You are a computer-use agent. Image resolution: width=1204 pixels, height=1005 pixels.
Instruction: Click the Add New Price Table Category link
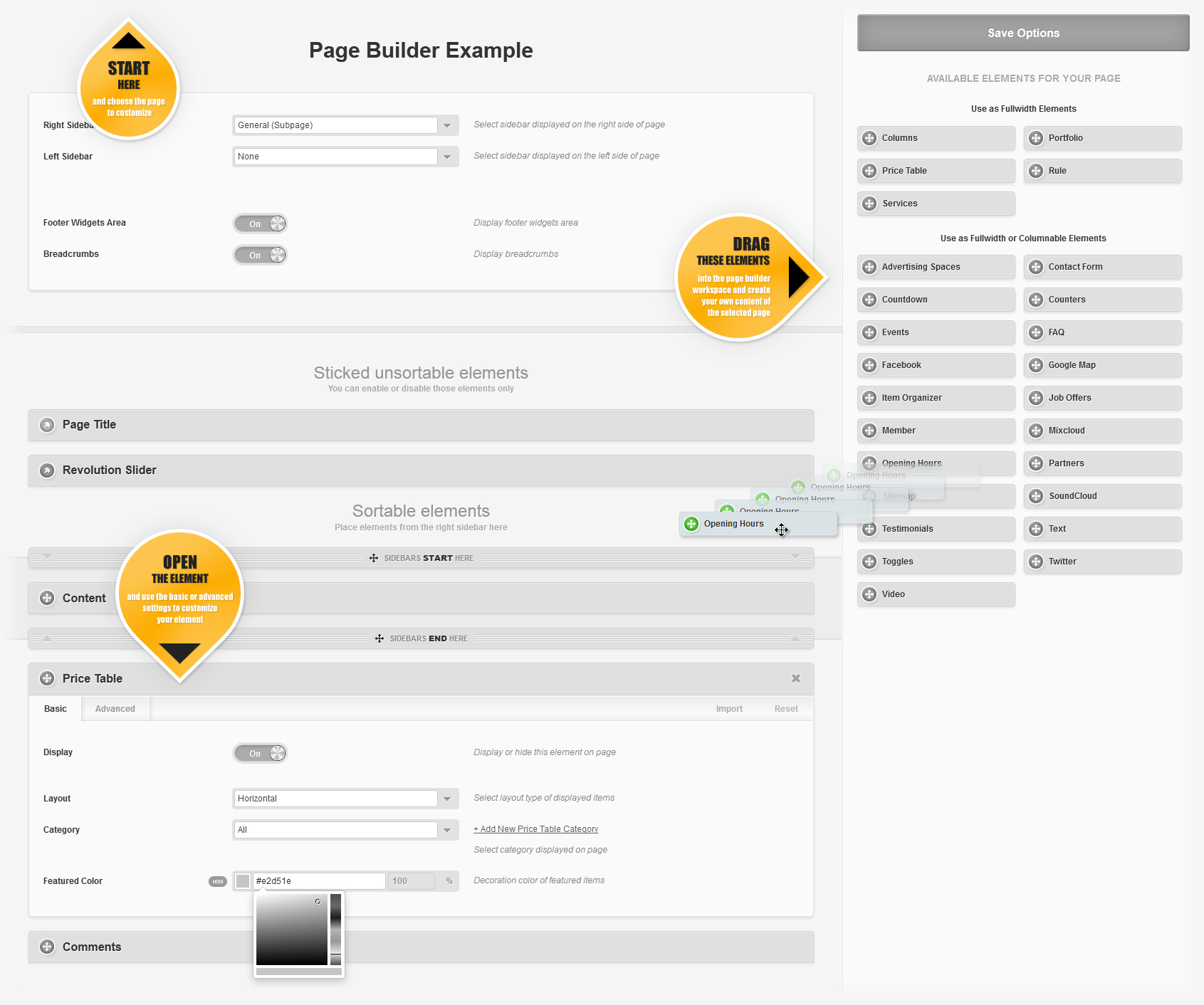(x=536, y=829)
